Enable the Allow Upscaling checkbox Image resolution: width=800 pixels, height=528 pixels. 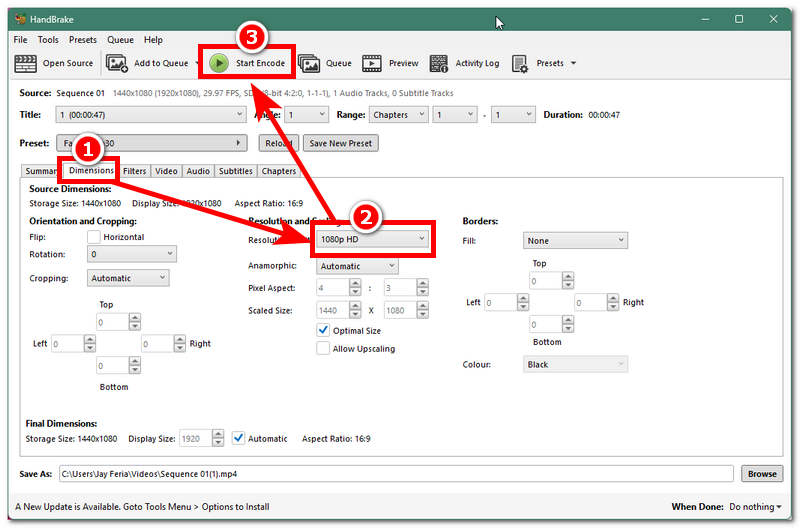(x=323, y=349)
